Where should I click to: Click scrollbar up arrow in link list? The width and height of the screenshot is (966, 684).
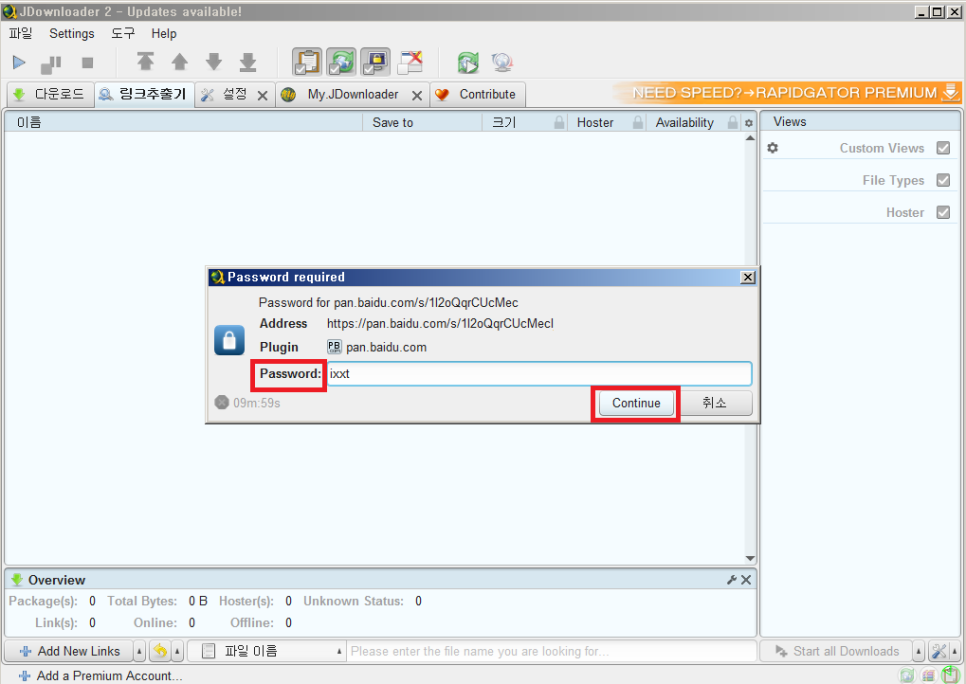(x=750, y=138)
